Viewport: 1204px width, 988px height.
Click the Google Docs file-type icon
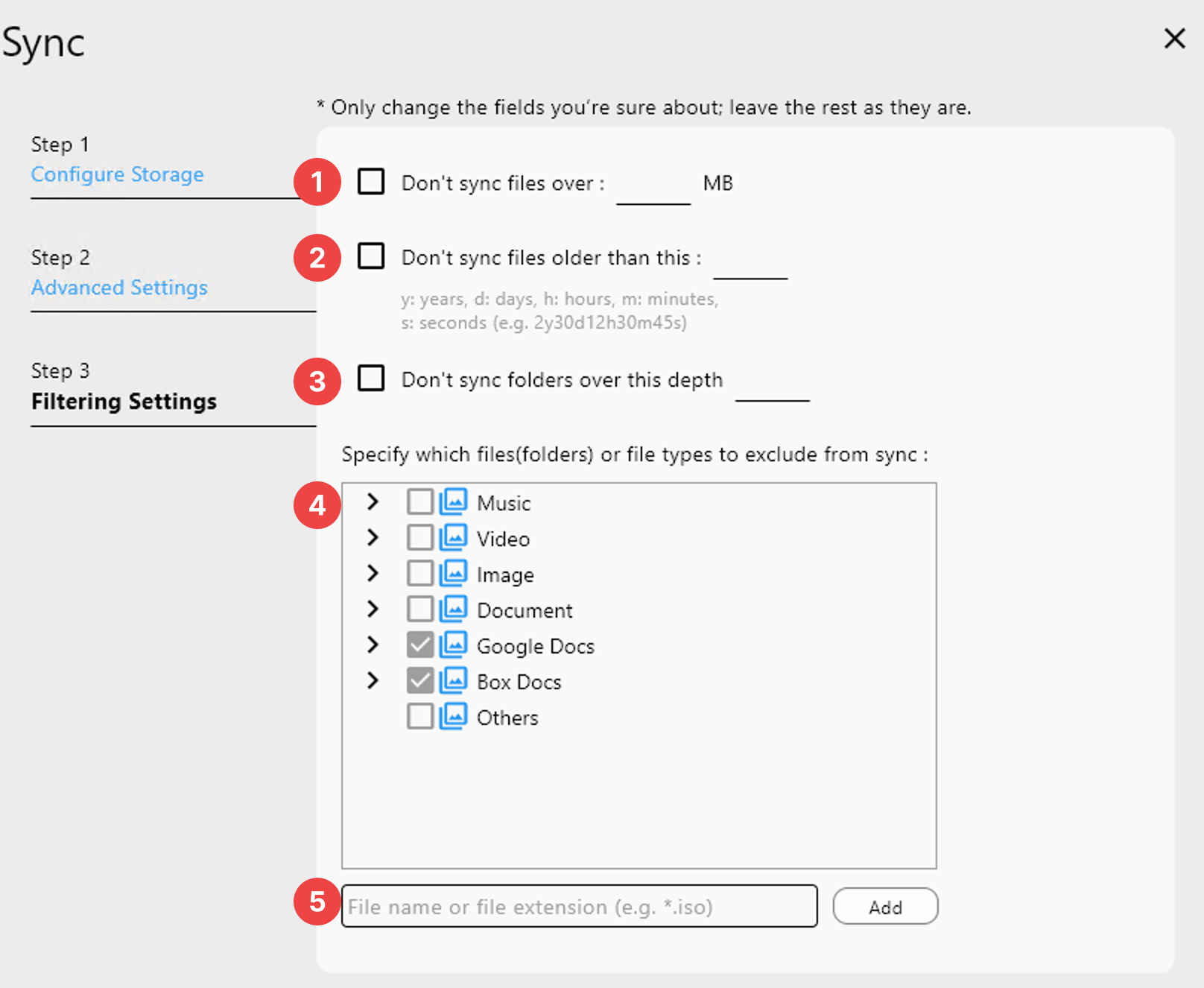coord(454,645)
